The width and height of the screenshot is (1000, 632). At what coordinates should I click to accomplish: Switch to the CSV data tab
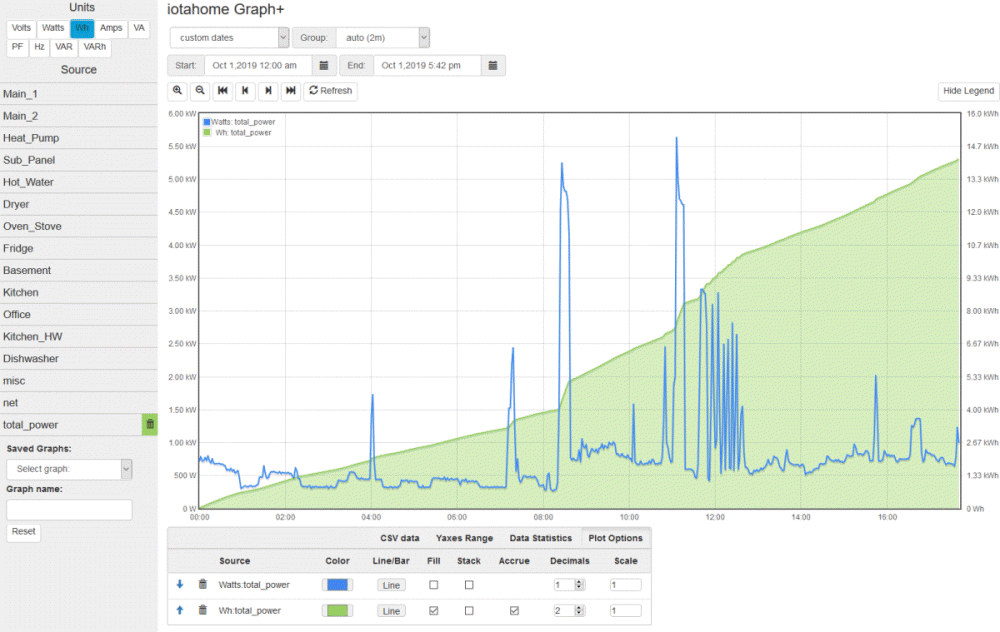pos(400,538)
